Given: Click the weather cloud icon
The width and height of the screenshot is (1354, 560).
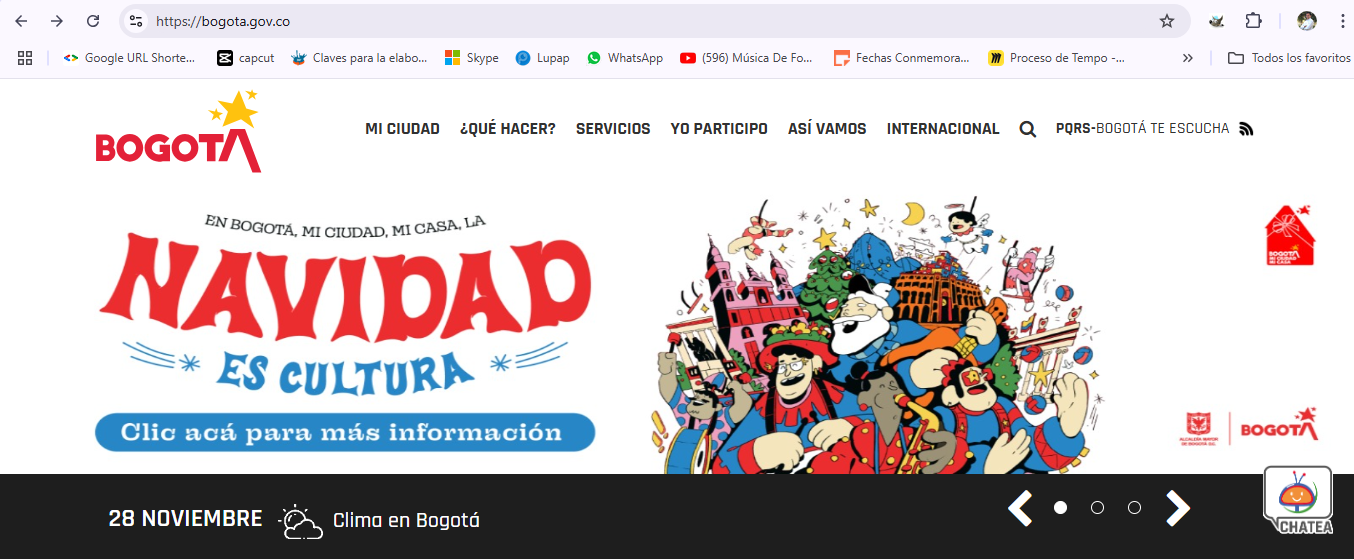Looking at the screenshot, I should pyautogui.click(x=301, y=522).
